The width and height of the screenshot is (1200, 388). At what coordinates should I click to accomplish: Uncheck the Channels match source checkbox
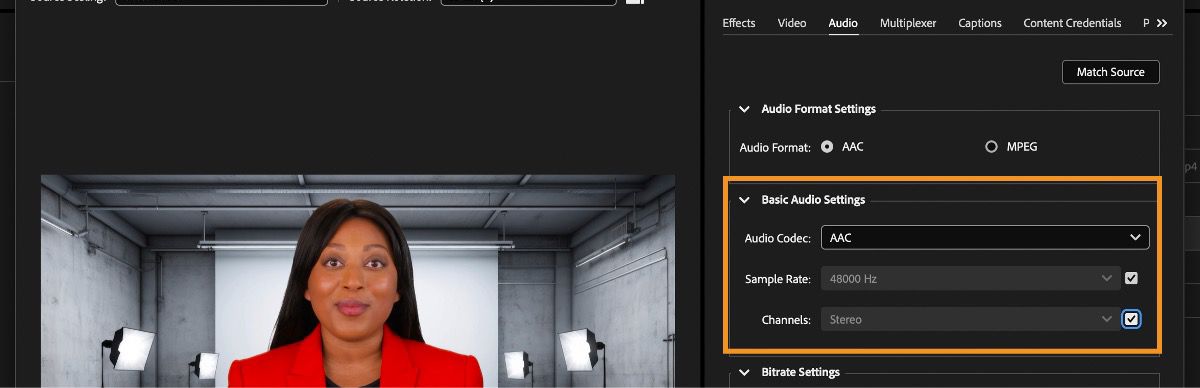[x=1131, y=319]
